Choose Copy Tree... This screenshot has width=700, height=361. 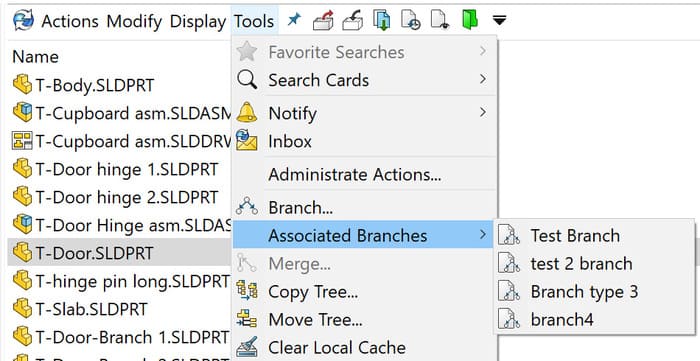tap(365, 292)
